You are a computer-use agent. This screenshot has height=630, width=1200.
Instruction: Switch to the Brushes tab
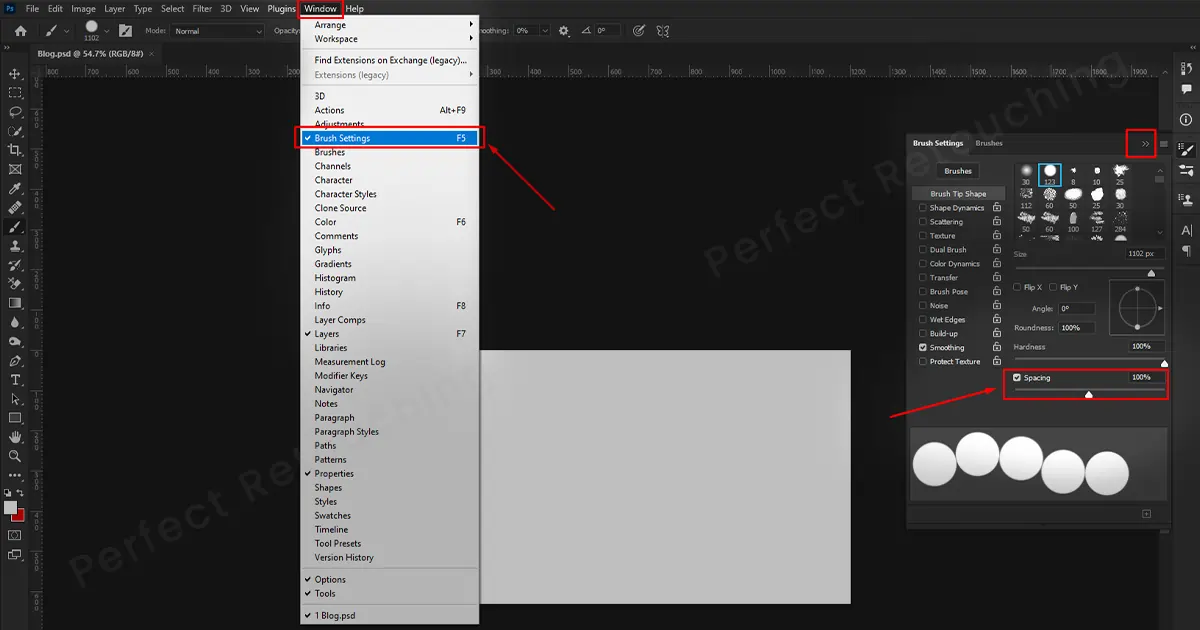tap(988, 143)
